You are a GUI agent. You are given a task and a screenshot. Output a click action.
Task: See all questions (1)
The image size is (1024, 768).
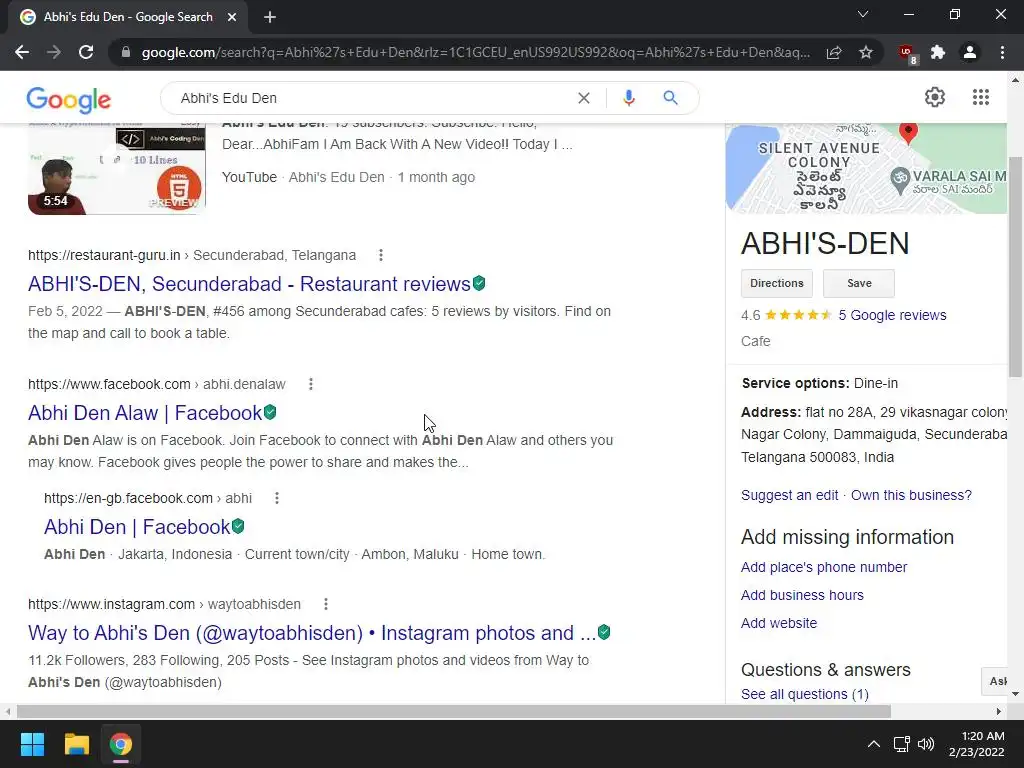805,694
